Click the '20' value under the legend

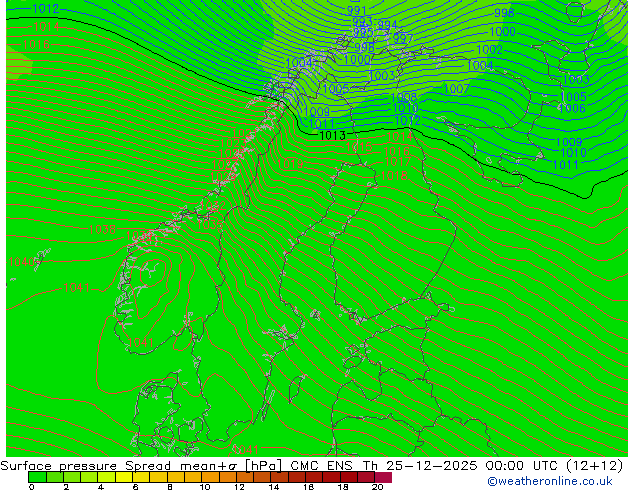[377, 487]
